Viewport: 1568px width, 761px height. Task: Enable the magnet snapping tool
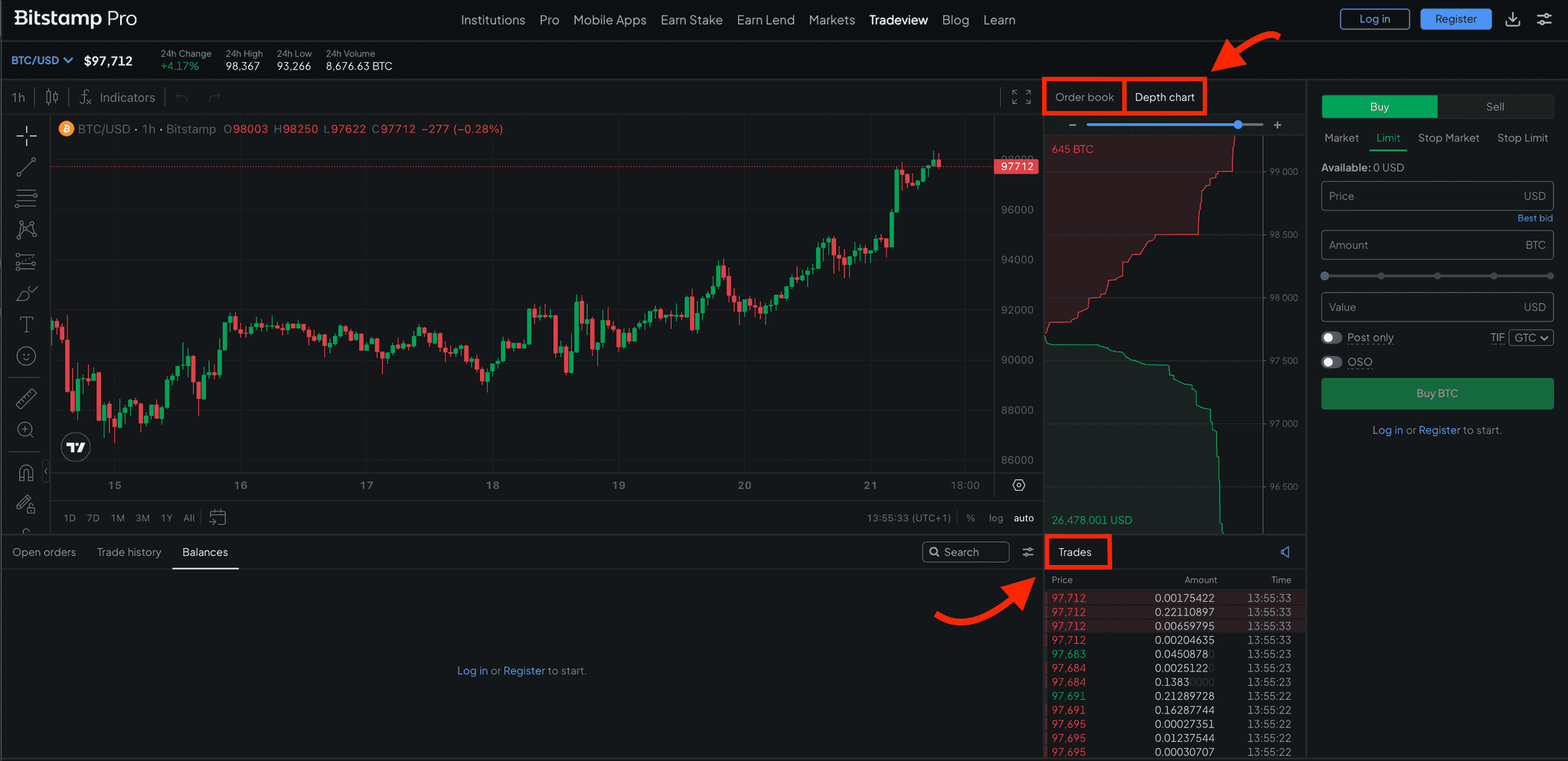(25, 472)
